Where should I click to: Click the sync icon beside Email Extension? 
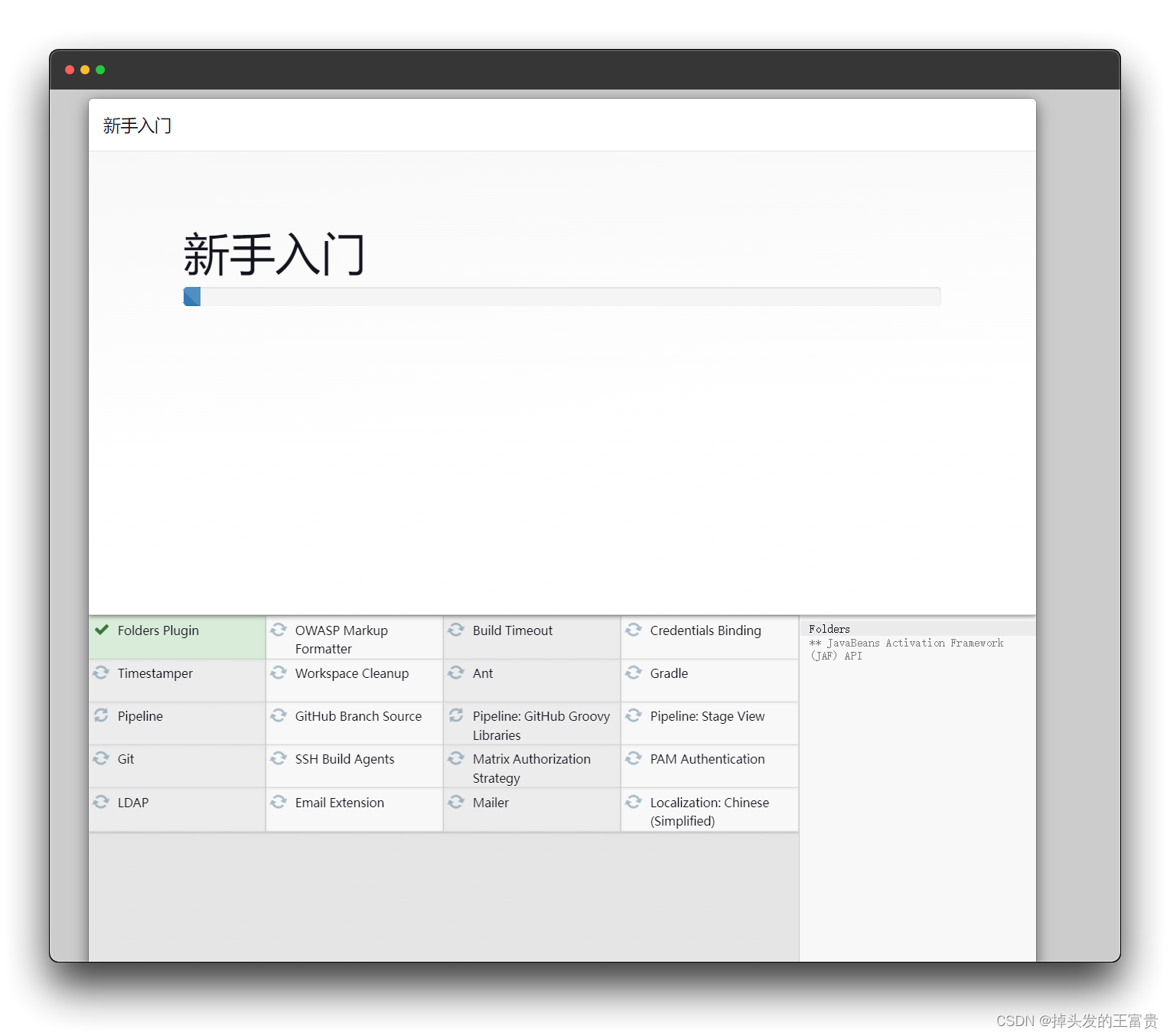279,802
